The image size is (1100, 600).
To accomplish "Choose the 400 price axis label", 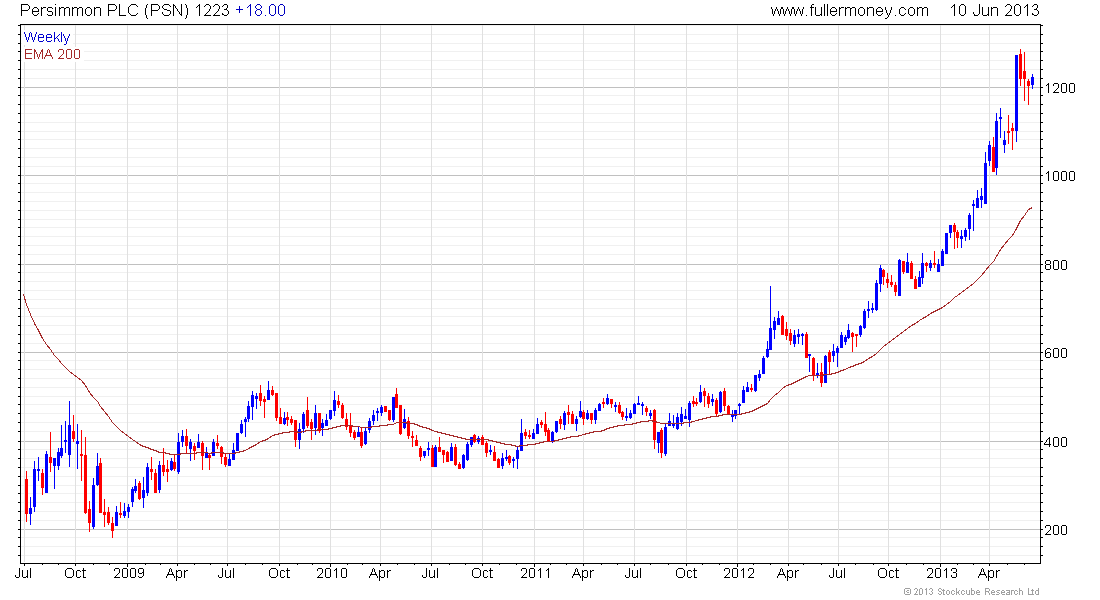I will tap(1057, 442).
